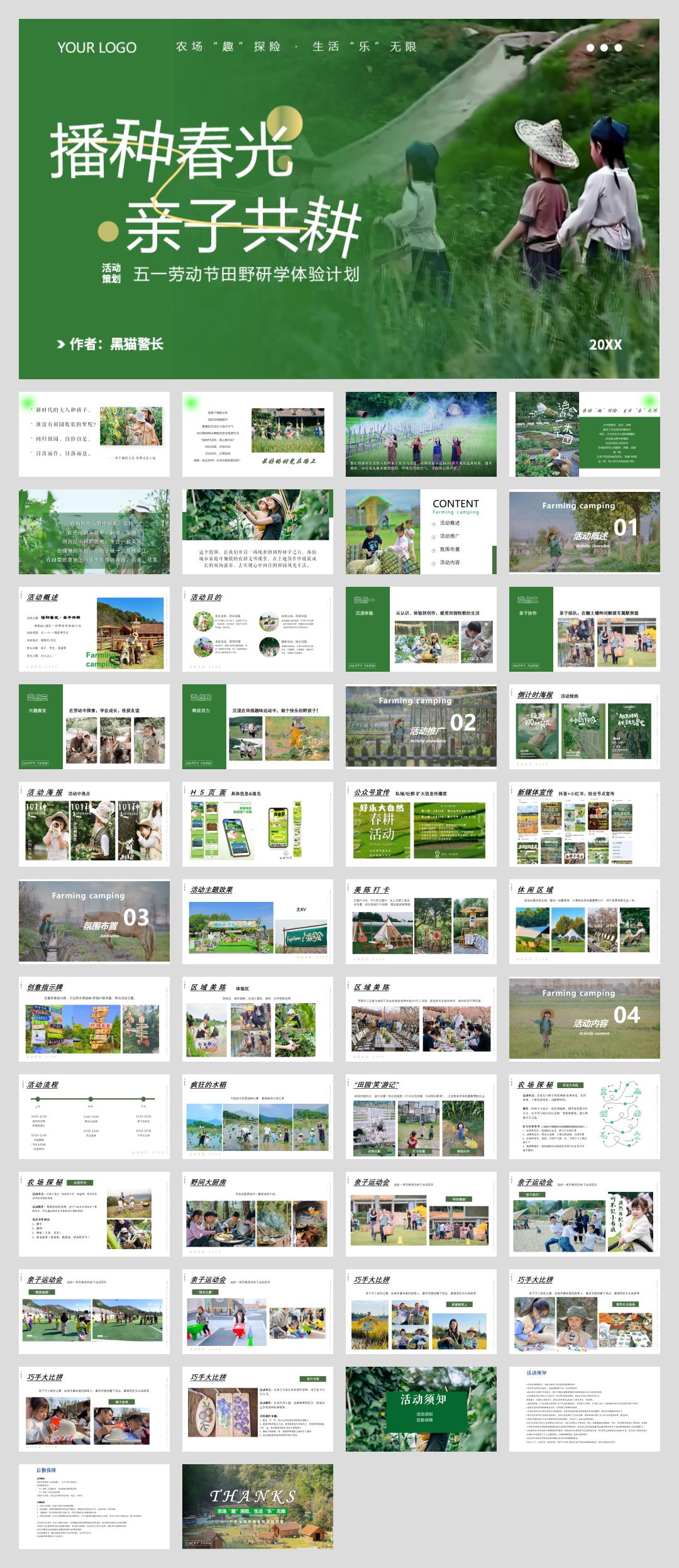Open the 活动主题效果 slide
The image size is (679, 1568).
click(x=258, y=921)
